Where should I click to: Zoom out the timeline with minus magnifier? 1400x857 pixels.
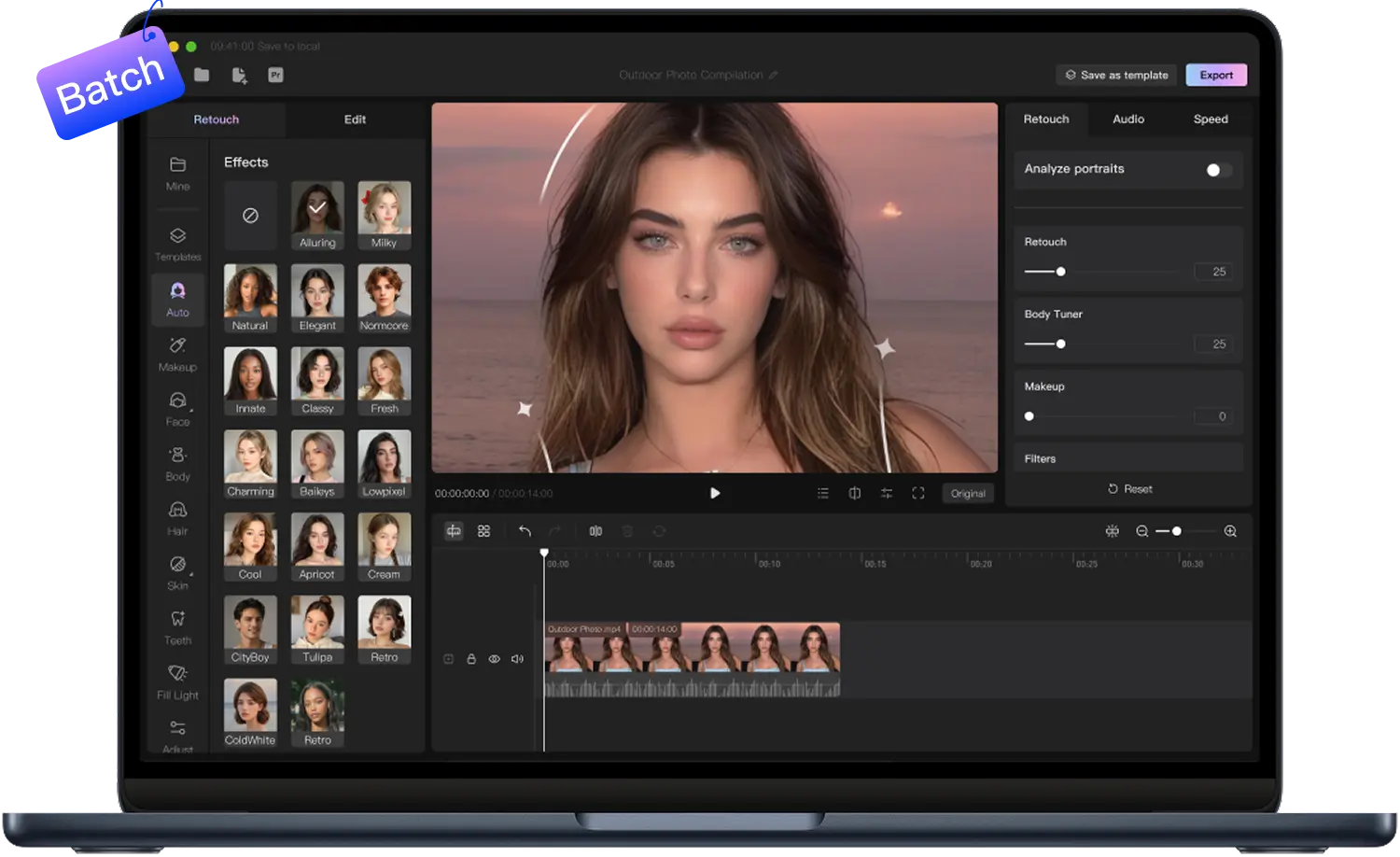(1141, 531)
